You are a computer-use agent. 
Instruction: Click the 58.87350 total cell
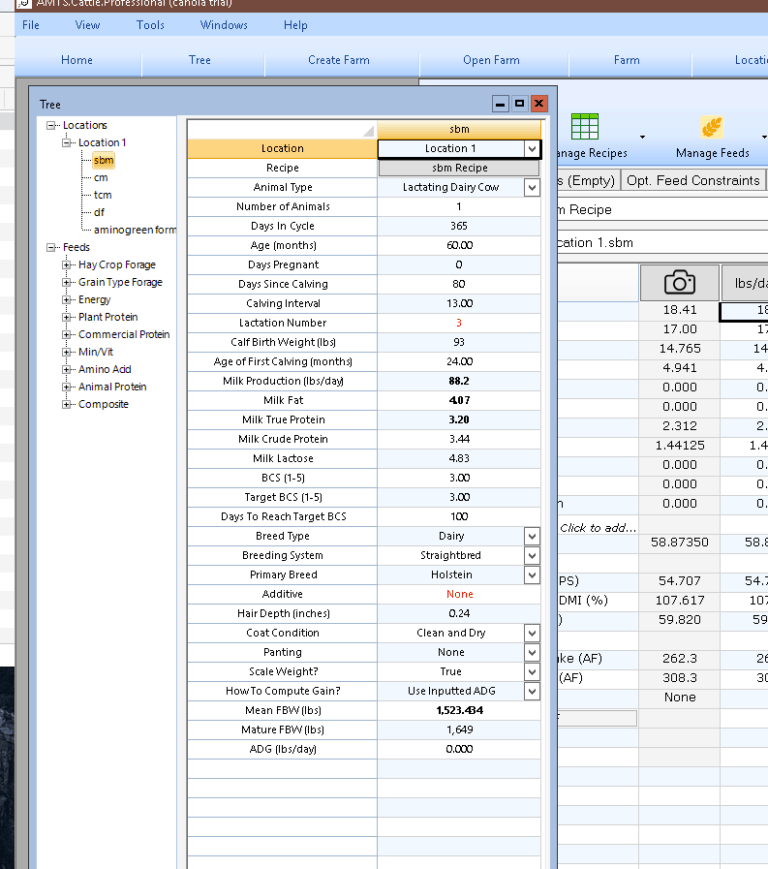coord(679,542)
